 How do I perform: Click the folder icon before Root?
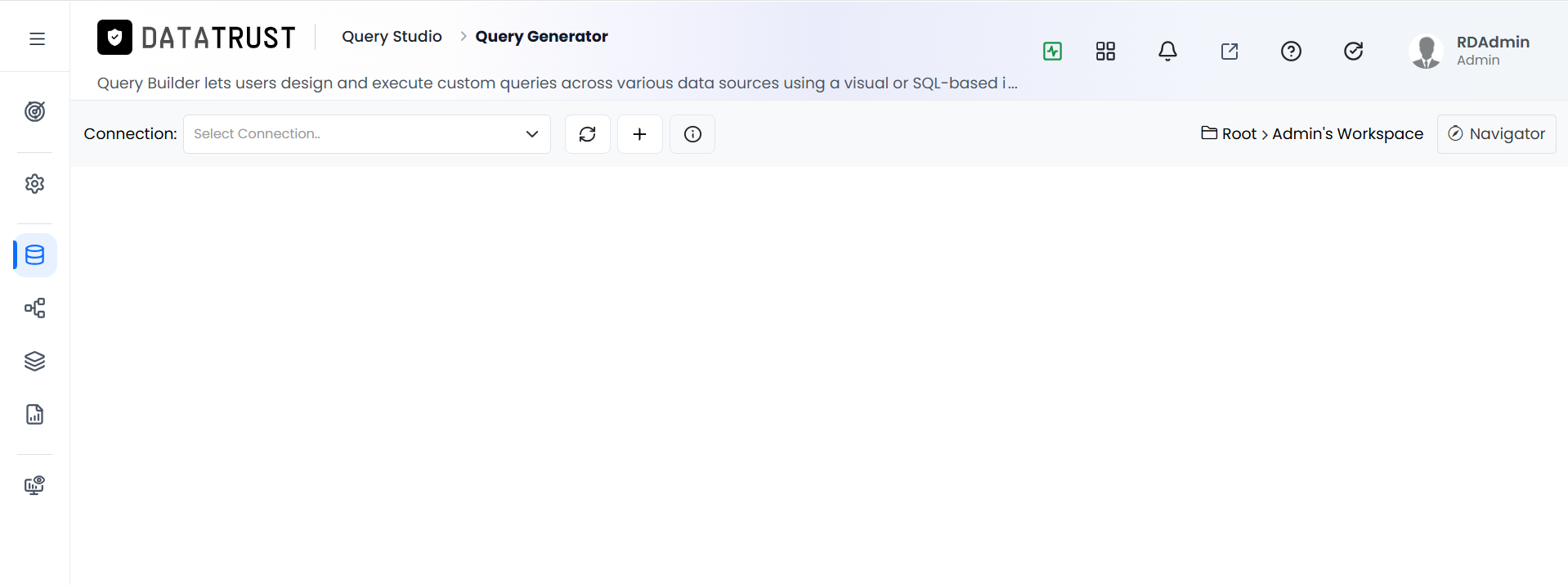coord(1209,133)
